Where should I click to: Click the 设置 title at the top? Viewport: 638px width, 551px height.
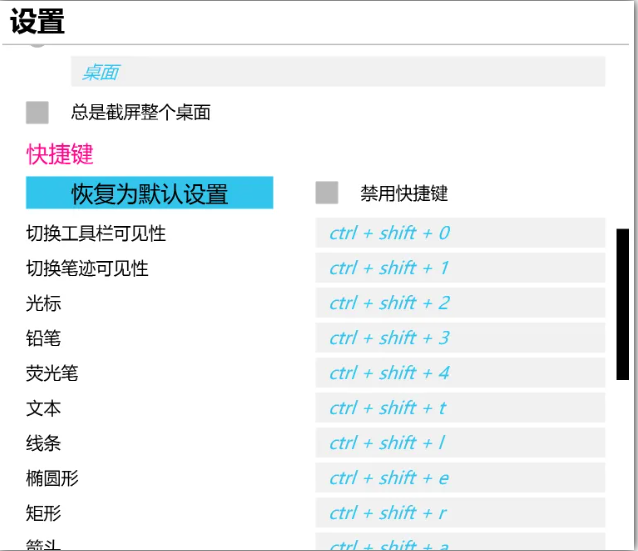(37, 21)
